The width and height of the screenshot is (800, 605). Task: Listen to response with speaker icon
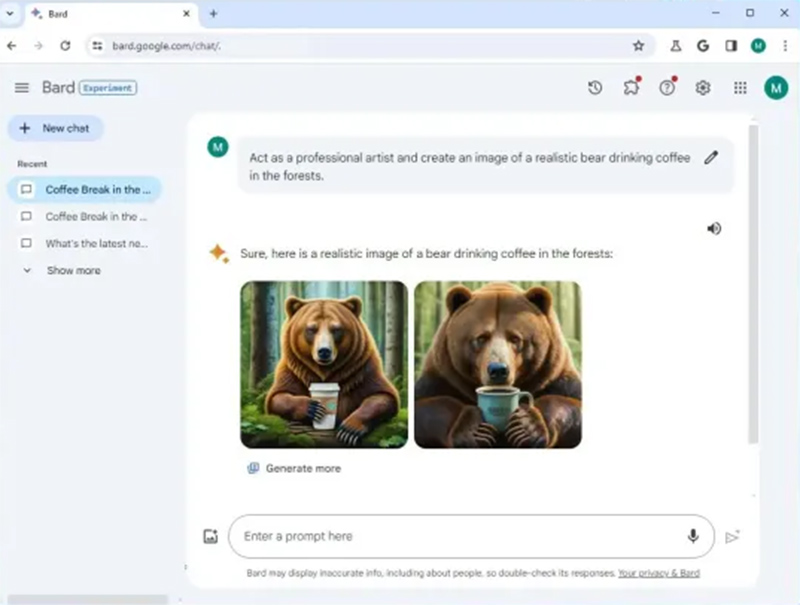(714, 229)
